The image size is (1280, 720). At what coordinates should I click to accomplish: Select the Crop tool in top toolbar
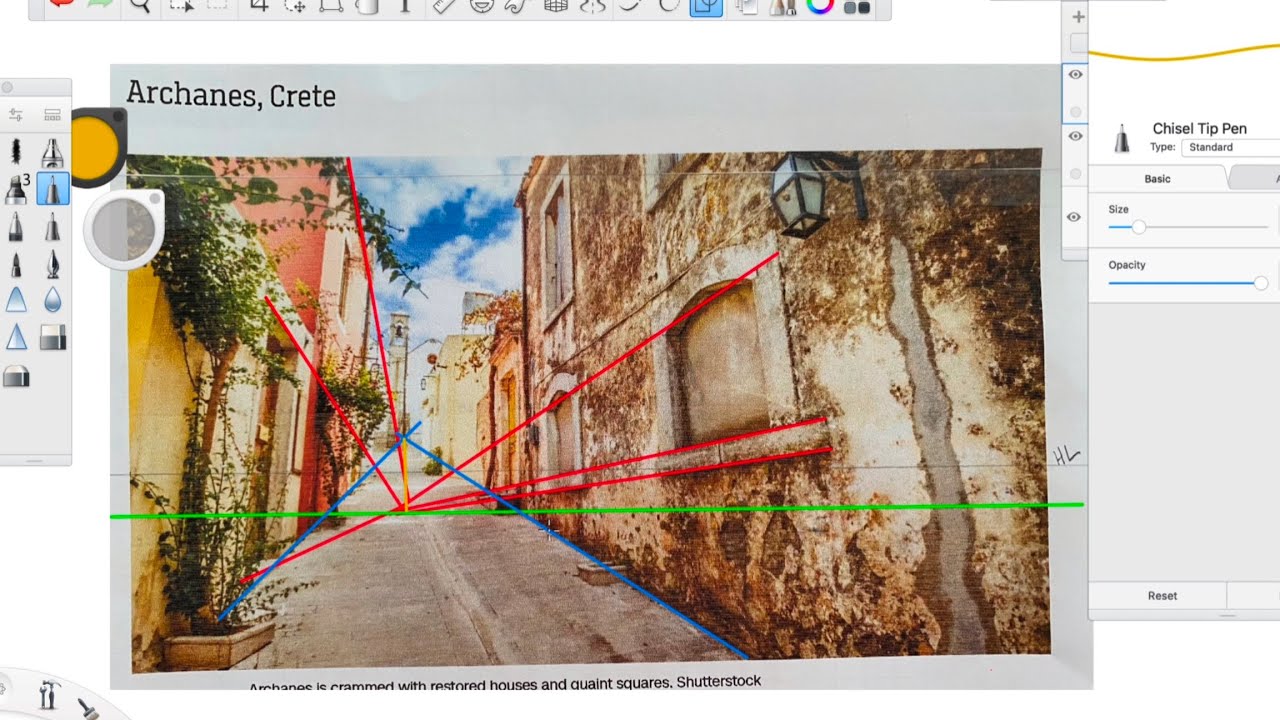click(259, 5)
